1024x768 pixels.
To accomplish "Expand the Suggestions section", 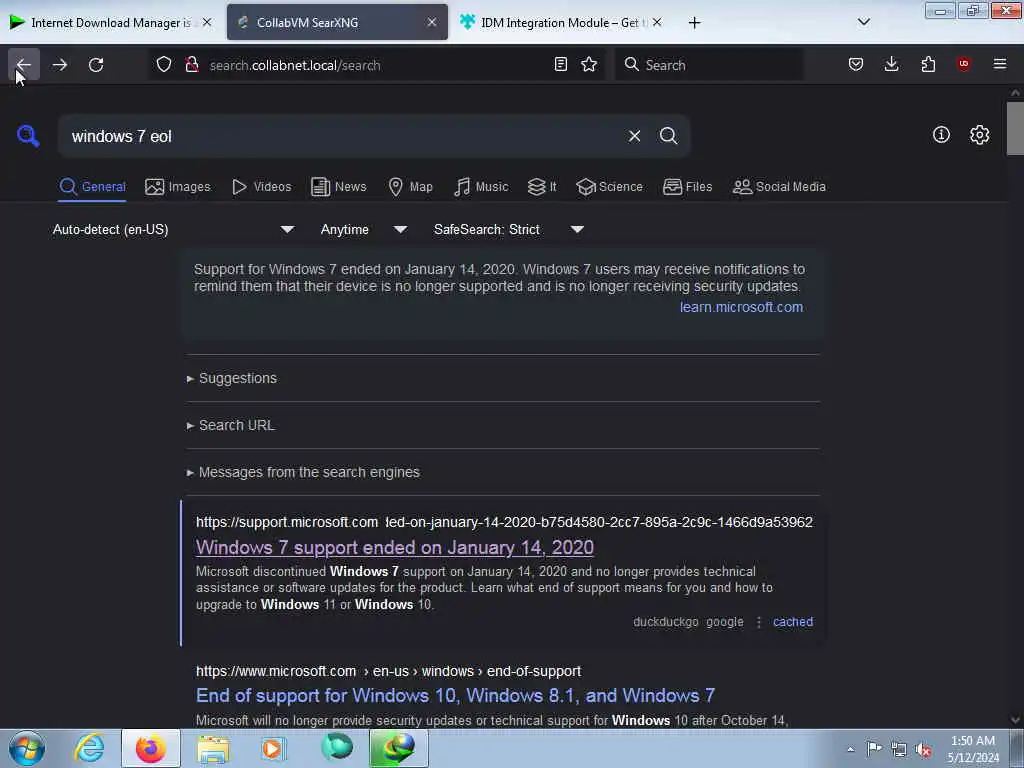I will 232,378.
